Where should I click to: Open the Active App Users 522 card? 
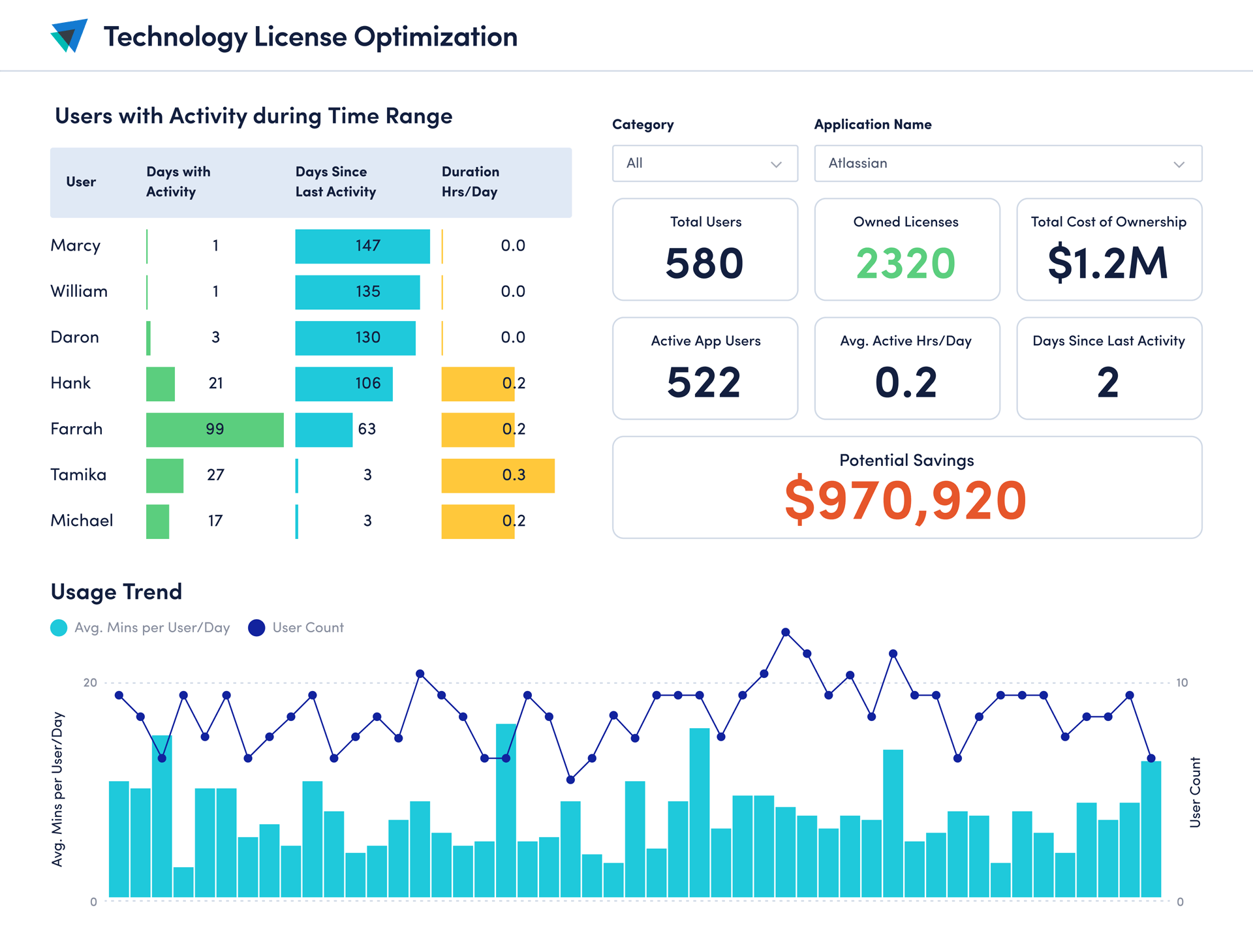click(705, 368)
